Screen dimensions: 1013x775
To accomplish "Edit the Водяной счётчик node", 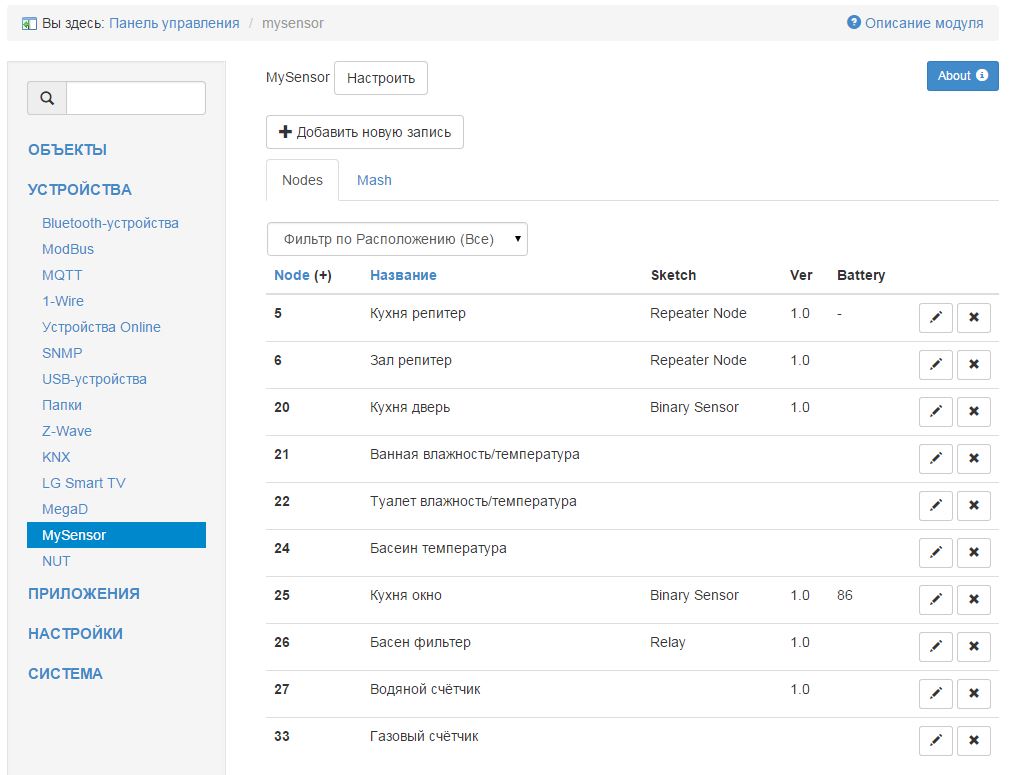I will tap(935, 694).
